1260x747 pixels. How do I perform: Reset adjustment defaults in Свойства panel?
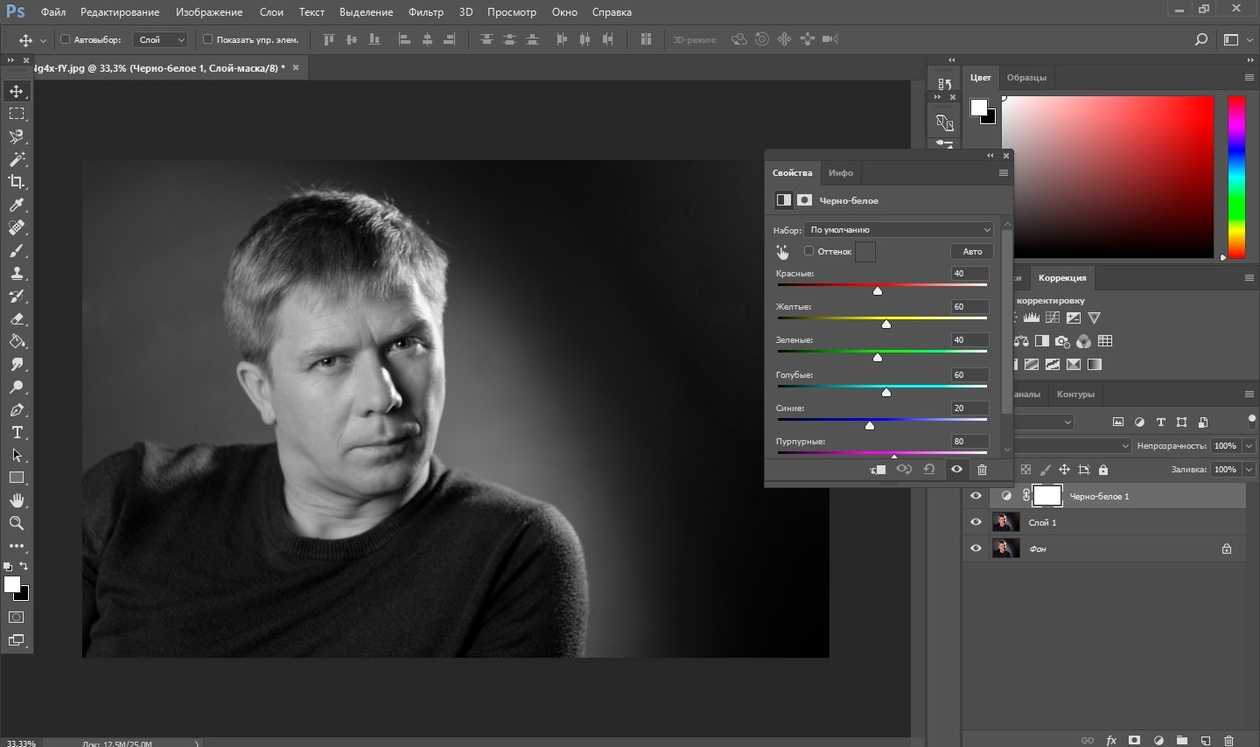pyautogui.click(x=929, y=469)
